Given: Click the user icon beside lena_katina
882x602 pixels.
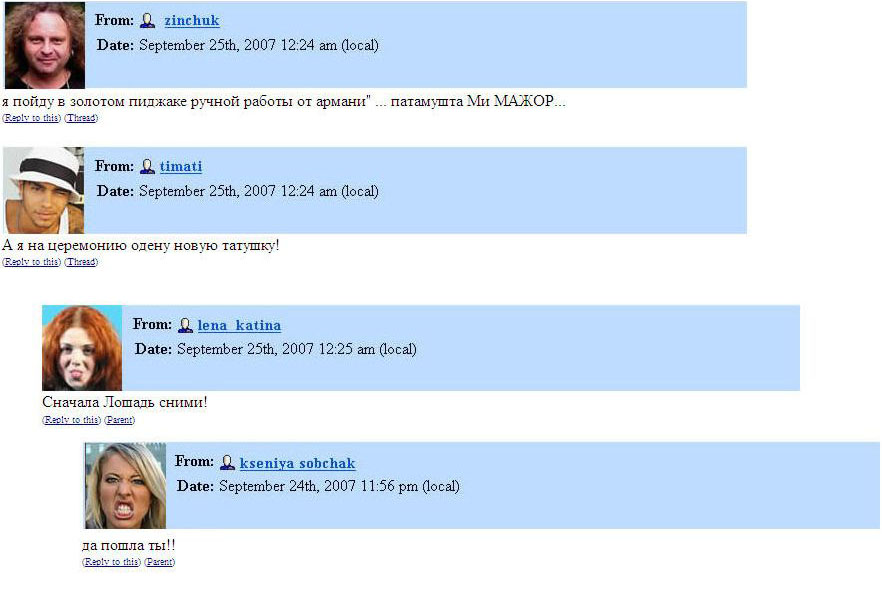Looking at the screenshot, I should pos(185,325).
